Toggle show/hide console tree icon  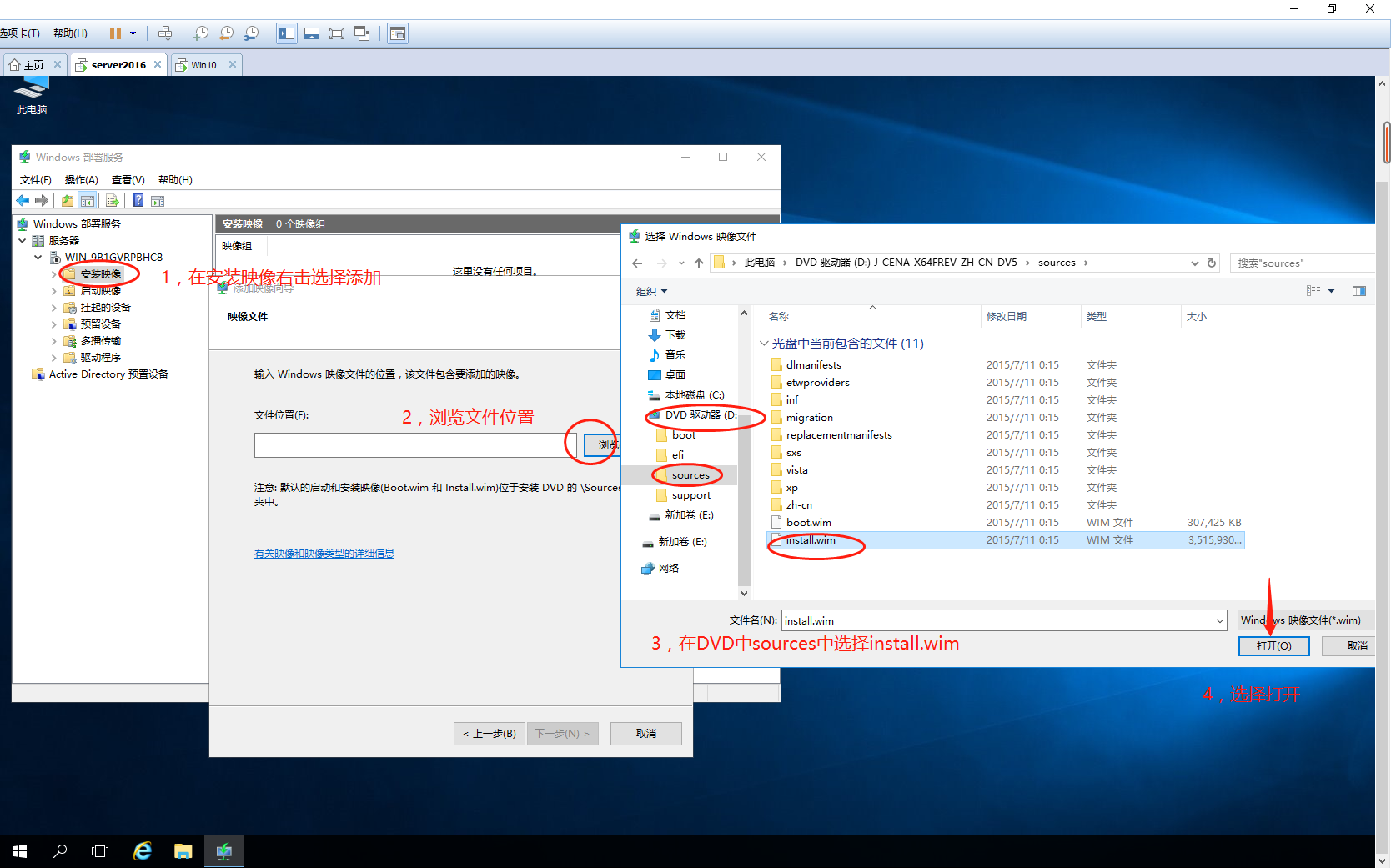tap(87, 200)
